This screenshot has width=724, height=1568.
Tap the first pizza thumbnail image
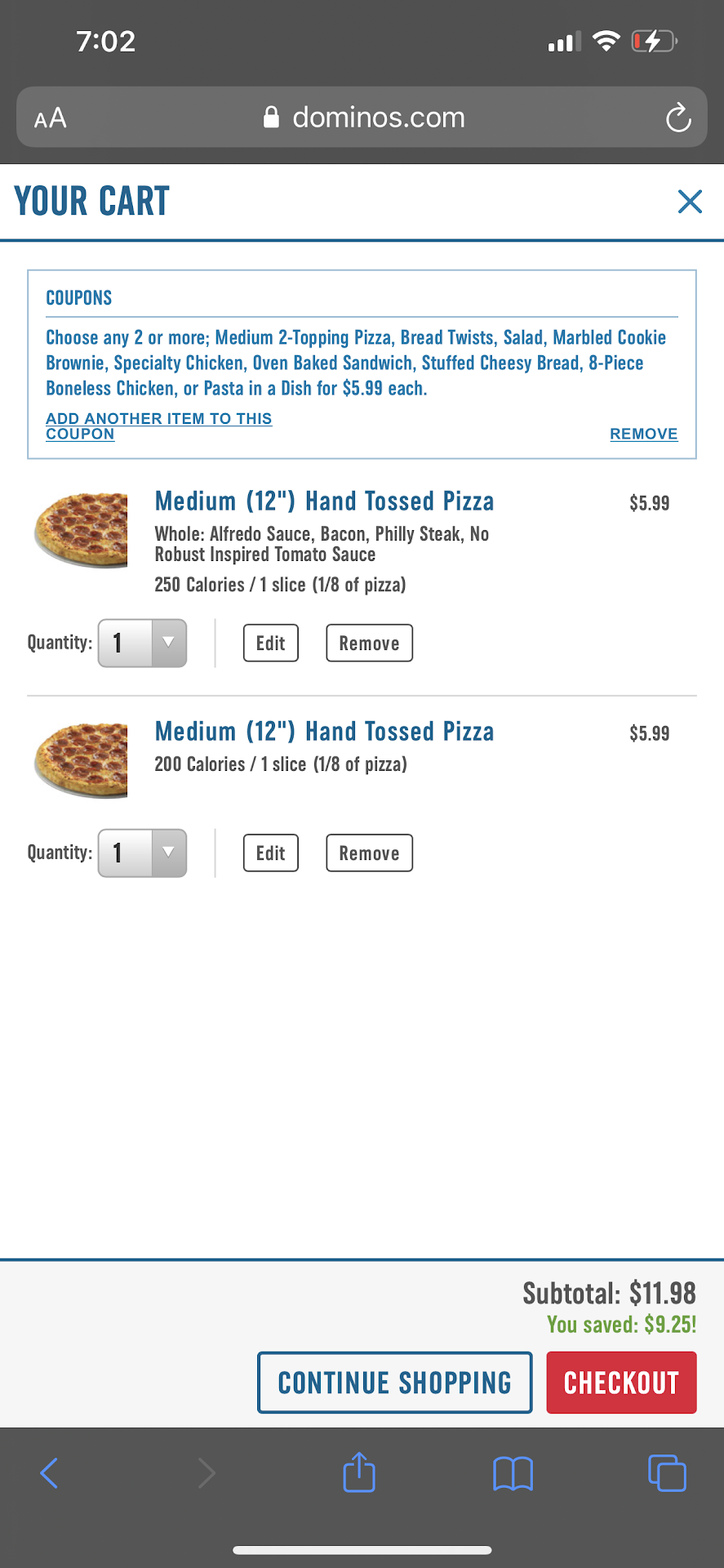point(81,529)
